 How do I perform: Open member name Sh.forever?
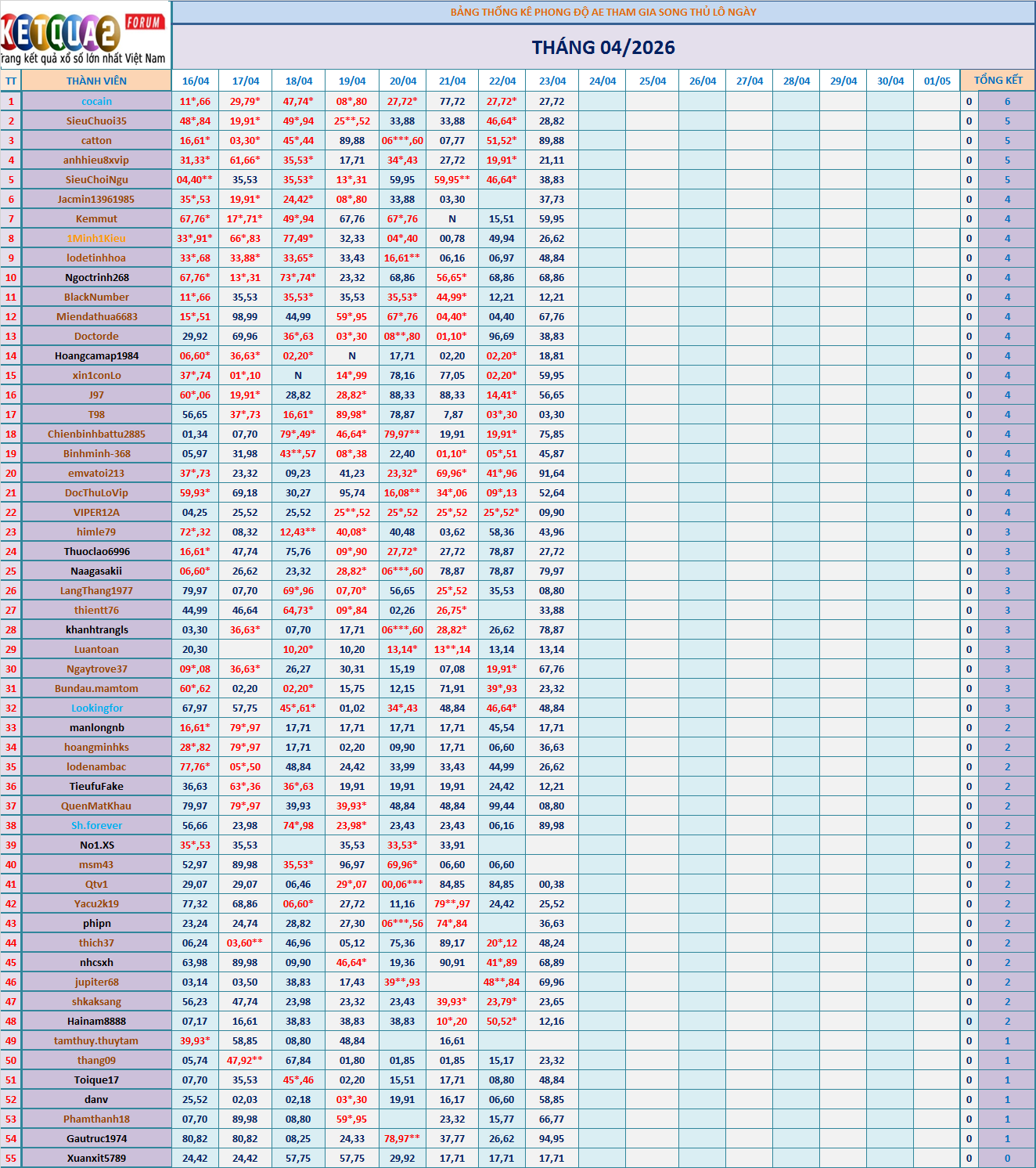point(96,825)
